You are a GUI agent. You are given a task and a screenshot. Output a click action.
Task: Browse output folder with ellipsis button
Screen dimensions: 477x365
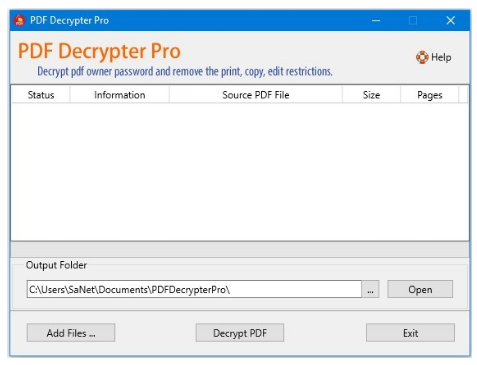pyautogui.click(x=370, y=289)
